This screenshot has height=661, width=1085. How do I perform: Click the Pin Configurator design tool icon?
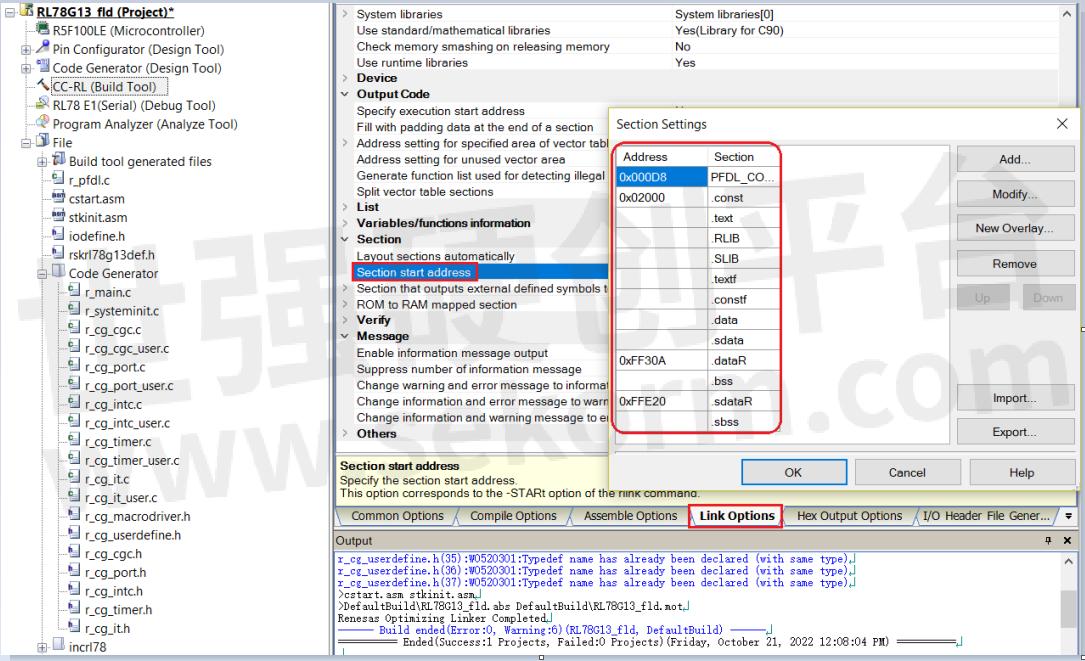pyautogui.click(x=43, y=49)
